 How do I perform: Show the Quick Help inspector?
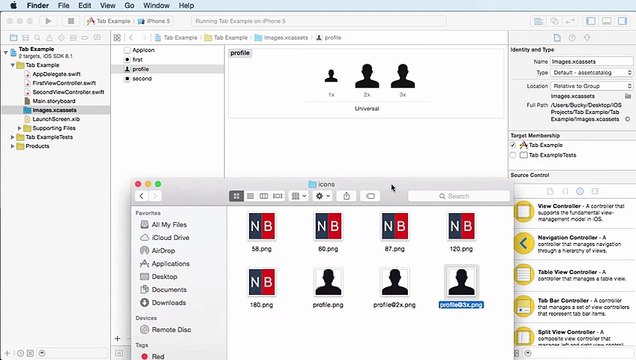click(572, 38)
